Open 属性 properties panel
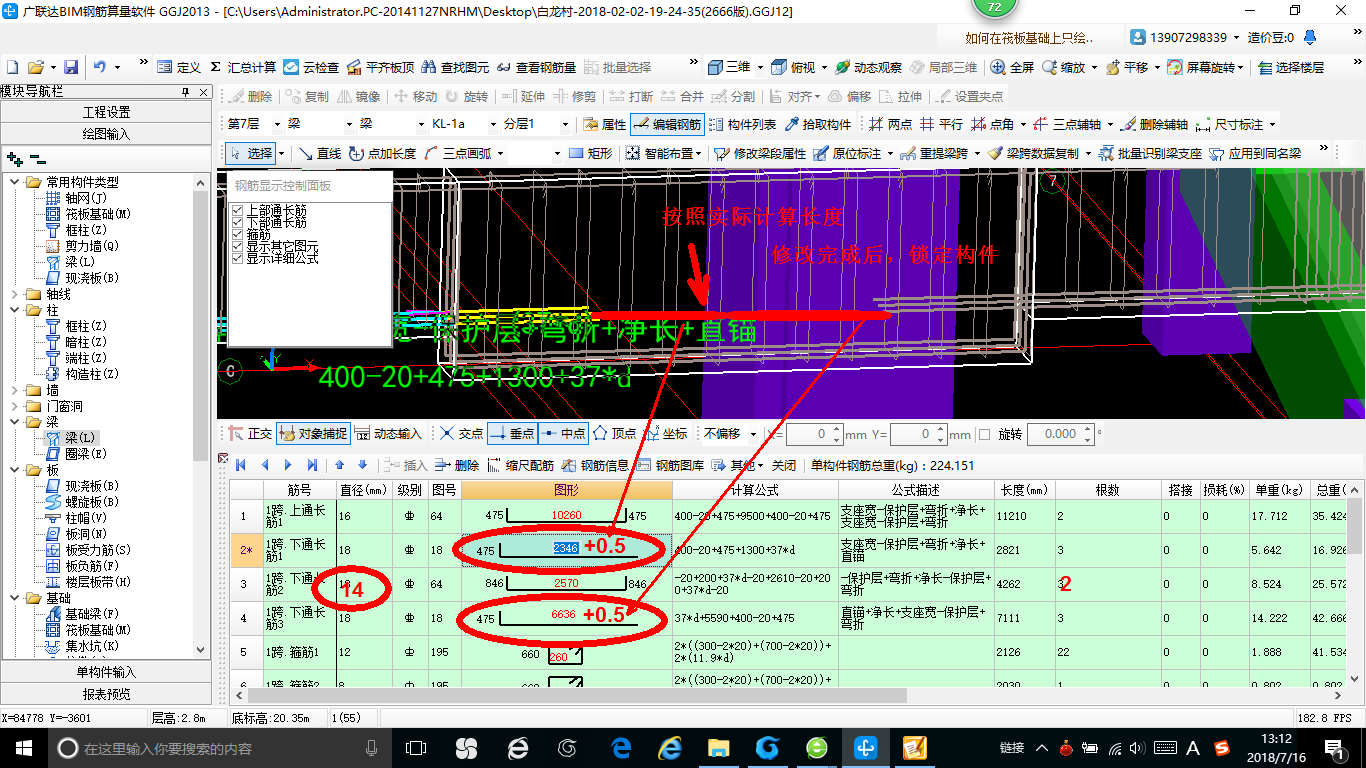Viewport: 1366px width, 768px height. click(x=604, y=124)
